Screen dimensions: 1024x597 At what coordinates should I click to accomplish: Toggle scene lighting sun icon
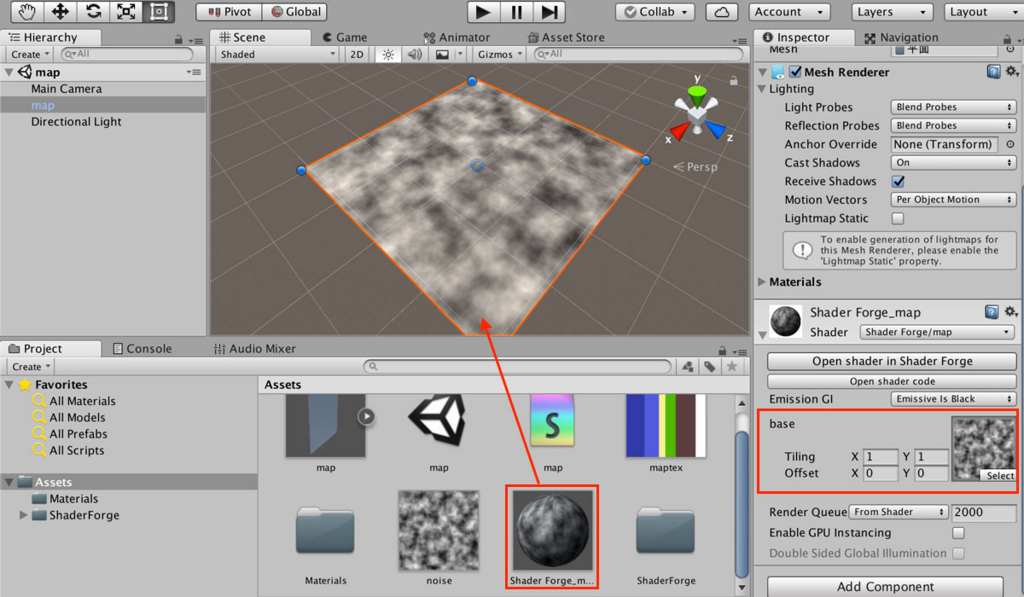[x=388, y=54]
